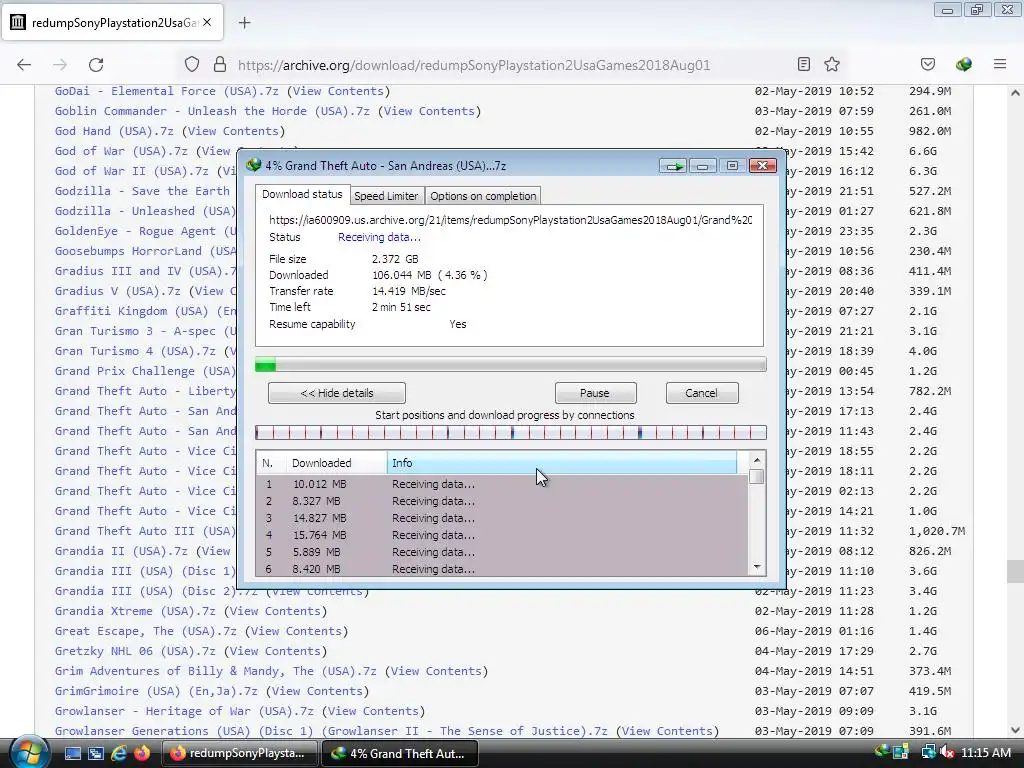Viewport: 1024px width, 768px height.
Task: View site security padlock info
Action: point(220,65)
